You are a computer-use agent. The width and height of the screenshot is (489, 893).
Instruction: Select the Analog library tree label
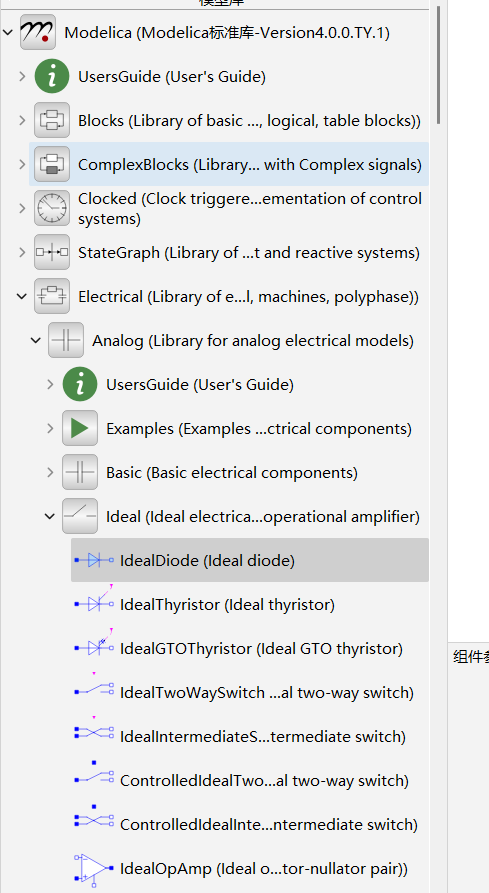click(x=253, y=341)
